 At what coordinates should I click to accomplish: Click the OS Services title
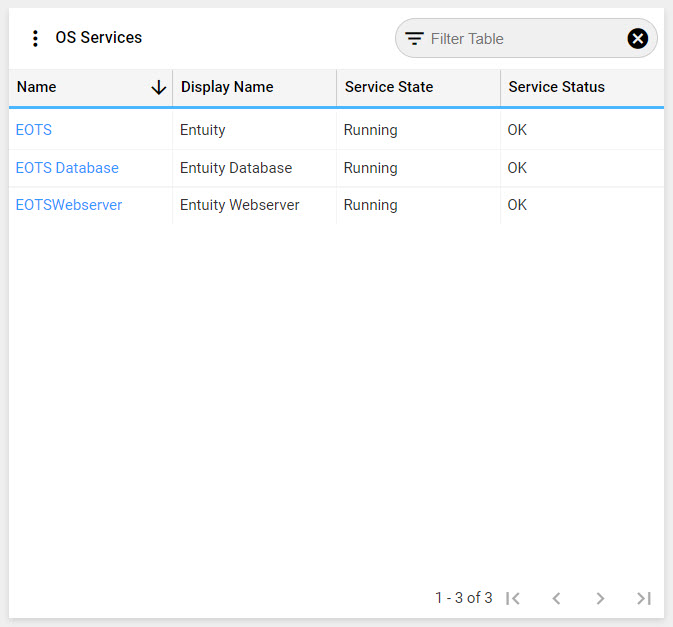(99, 38)
